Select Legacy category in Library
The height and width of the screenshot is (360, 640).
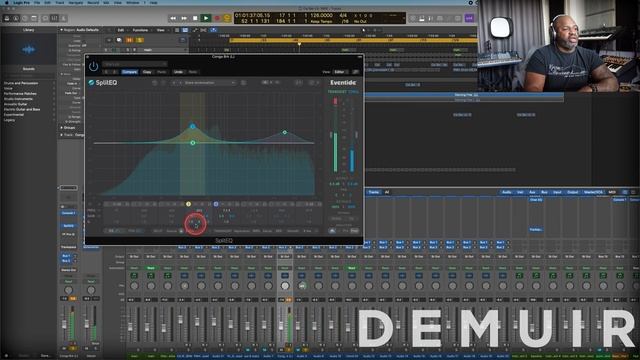[9, 120]
